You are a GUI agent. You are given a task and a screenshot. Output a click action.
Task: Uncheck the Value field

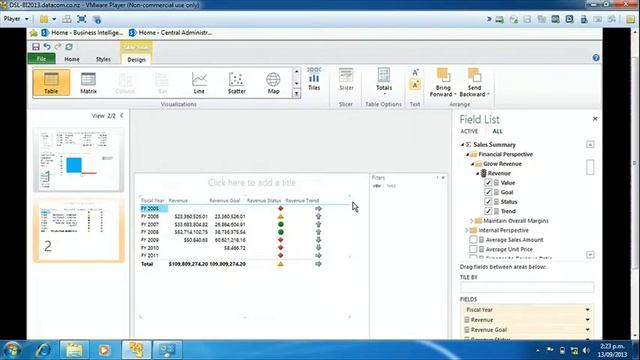point(488,182)
